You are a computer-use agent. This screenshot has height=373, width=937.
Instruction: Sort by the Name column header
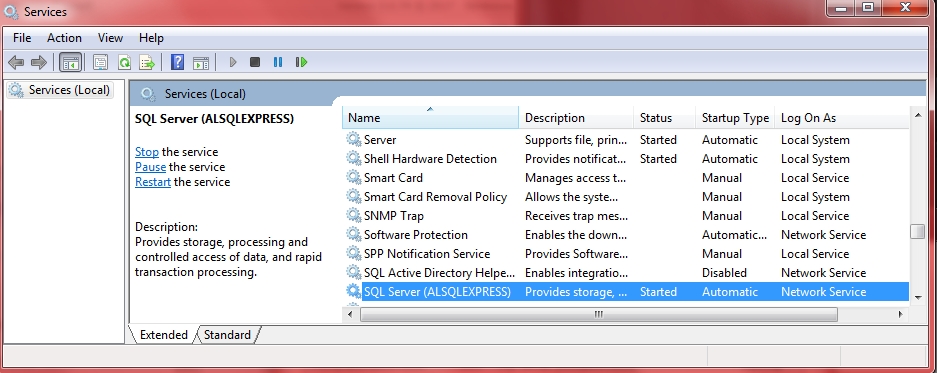pos(430,118)
